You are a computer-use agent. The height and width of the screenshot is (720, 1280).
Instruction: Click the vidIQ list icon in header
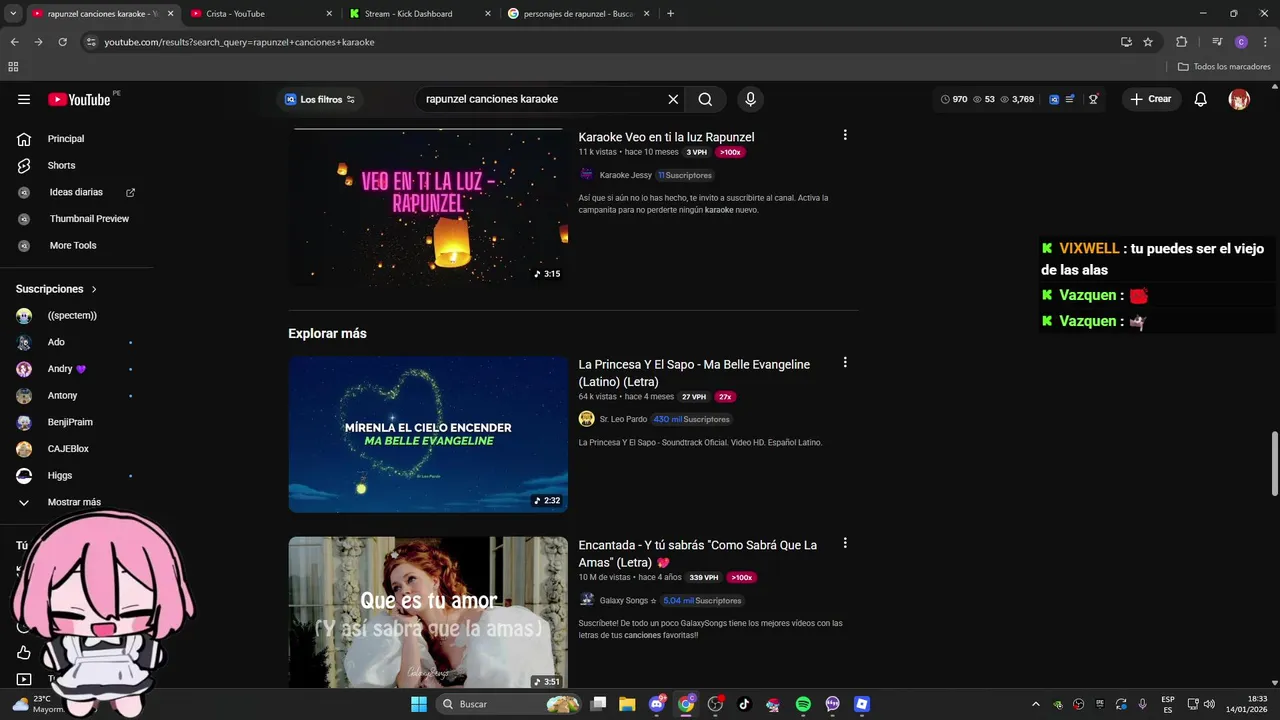1070,99
